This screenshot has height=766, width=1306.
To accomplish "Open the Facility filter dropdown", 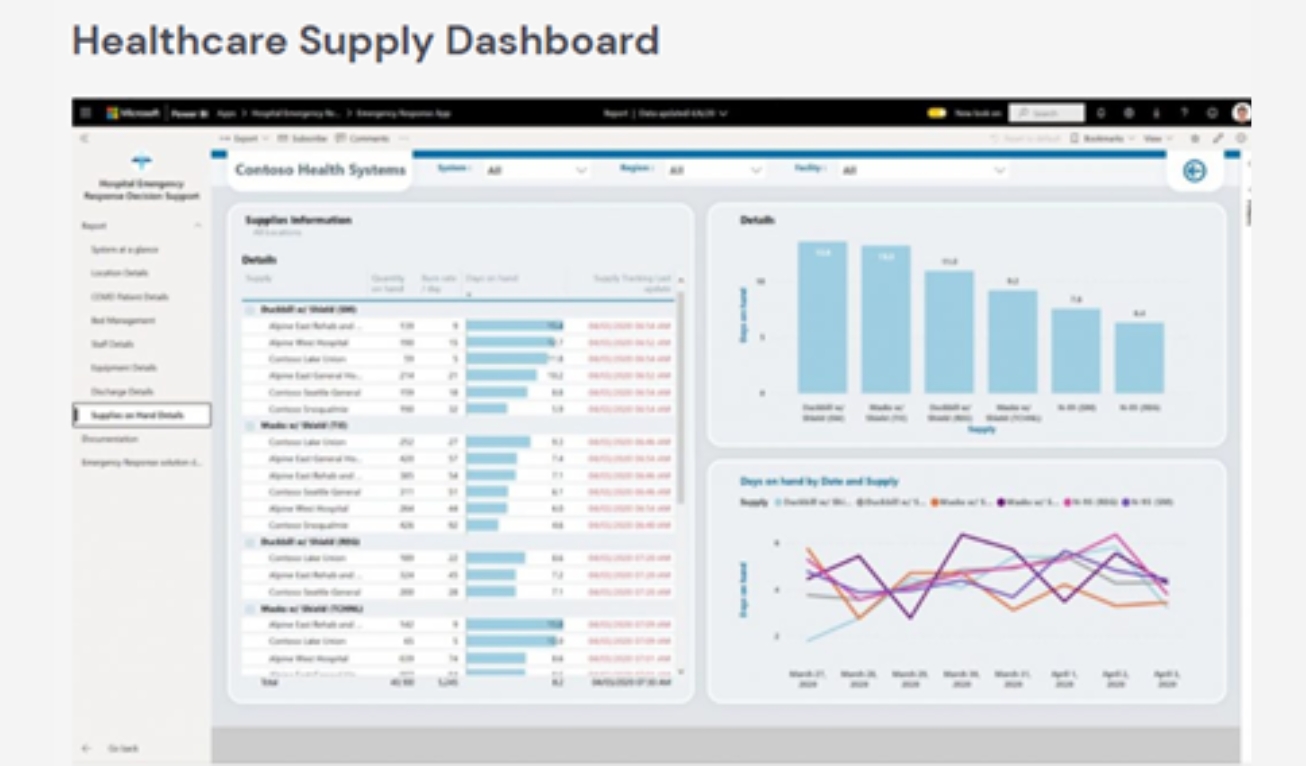I will pyautogui.click(x=922, y=171).
